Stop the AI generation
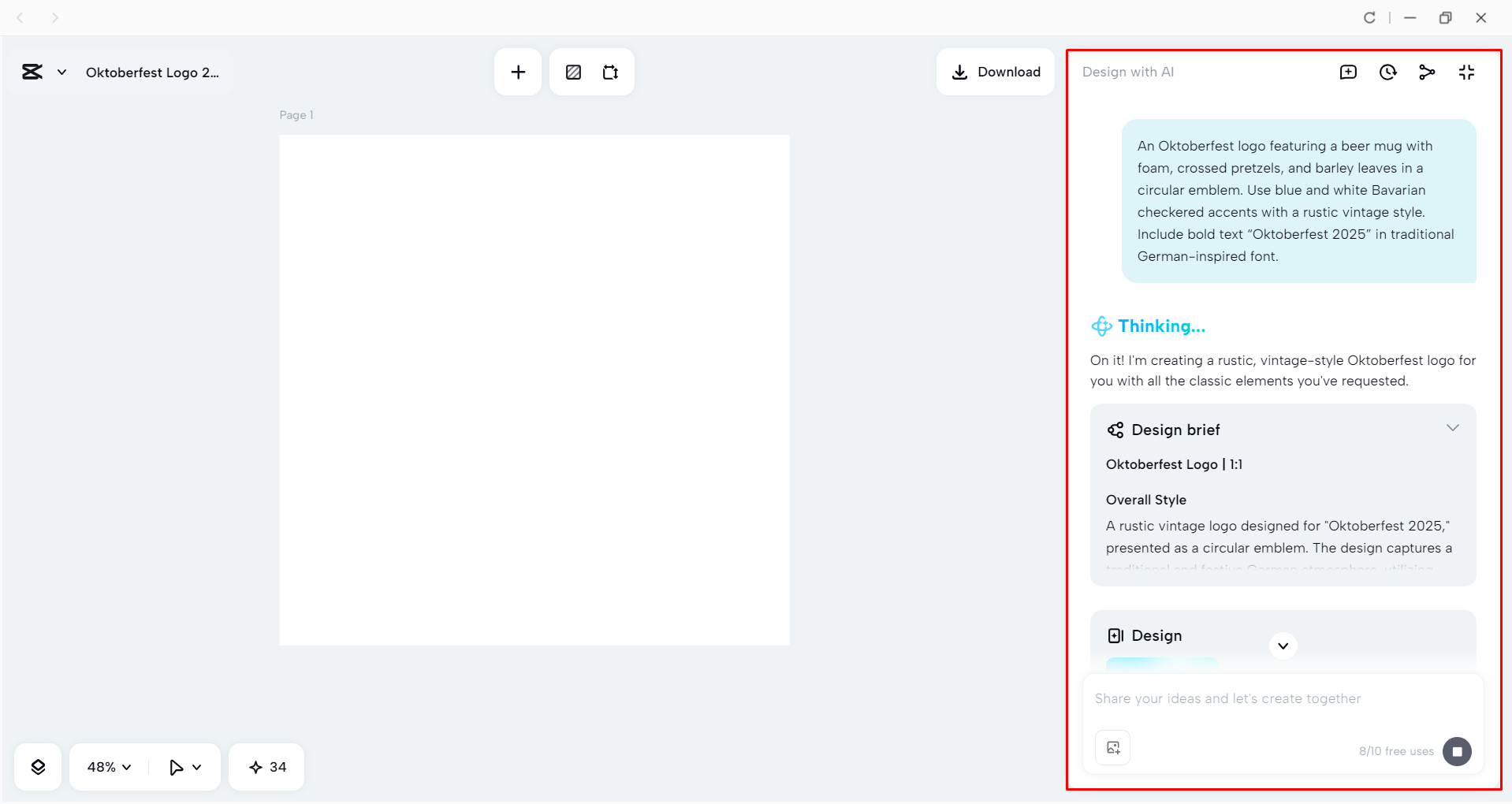 (1457, 751)
